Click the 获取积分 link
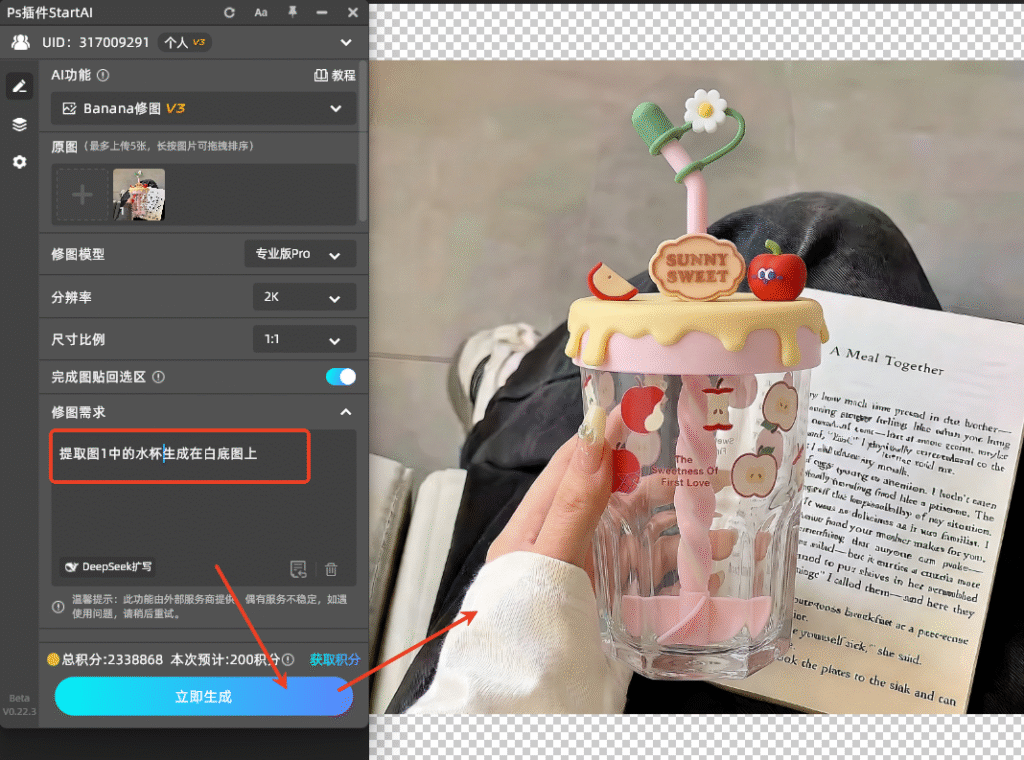Image resolution: width=1024 pixels, height=760 pixels. [x=334, y=660]
